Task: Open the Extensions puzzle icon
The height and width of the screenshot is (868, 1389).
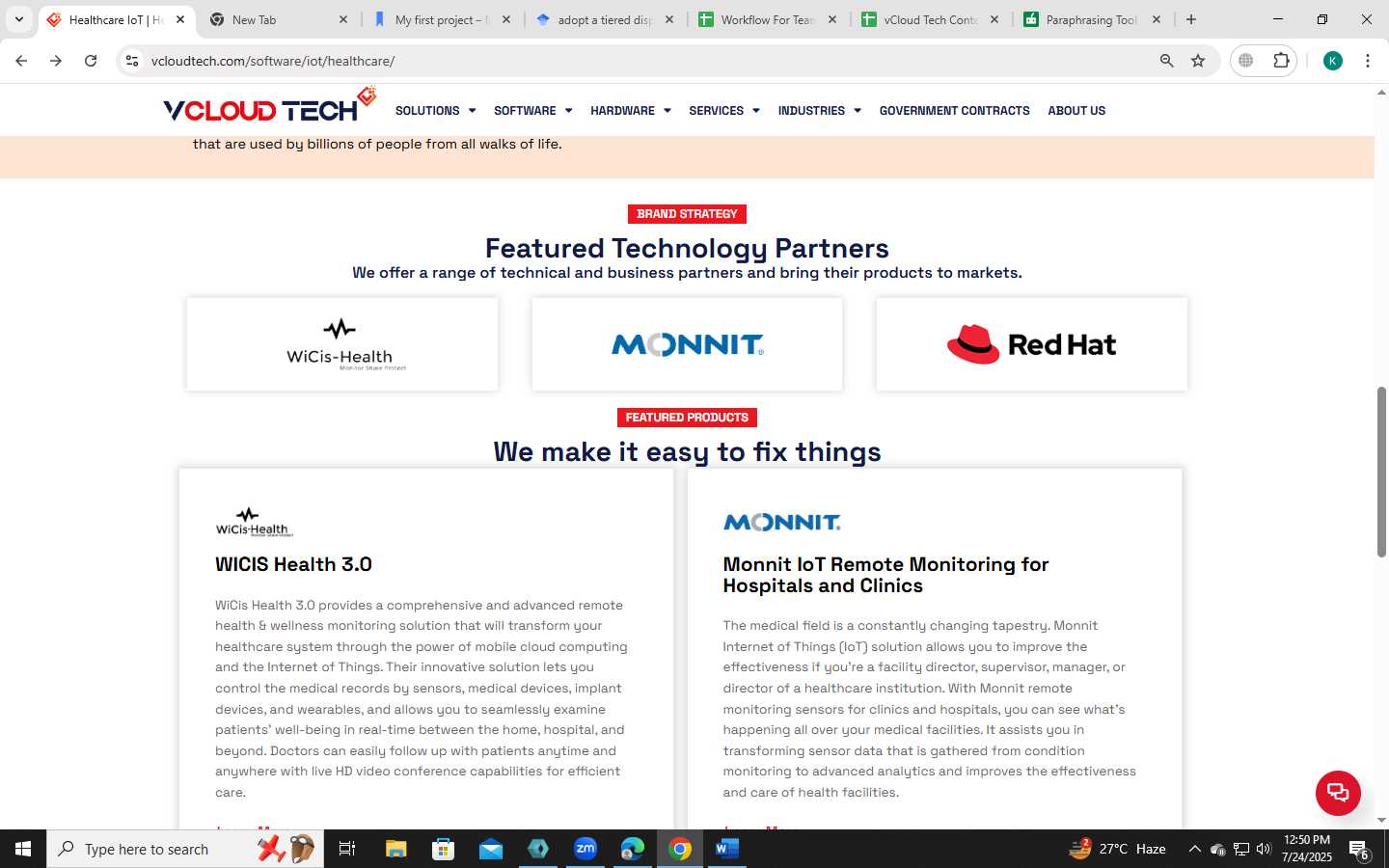Action: tap(1281, 61)
